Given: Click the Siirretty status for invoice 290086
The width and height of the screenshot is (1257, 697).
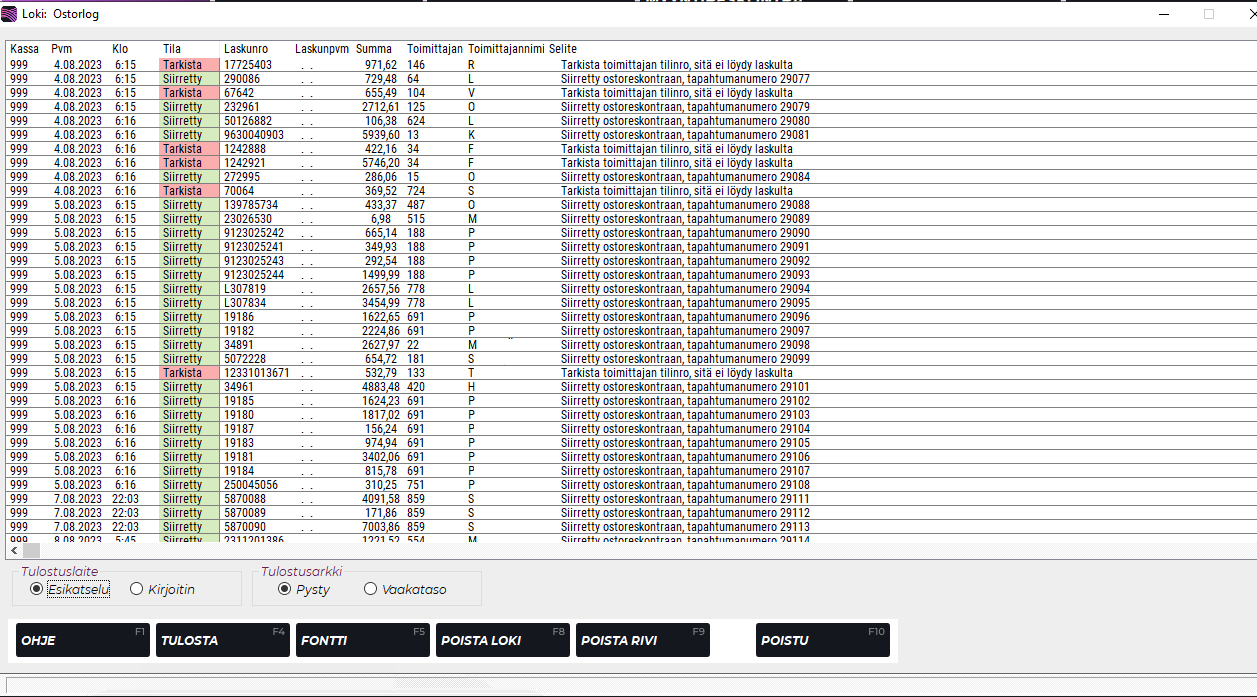Looking at the screenshot, I should (x=187, y=79).
